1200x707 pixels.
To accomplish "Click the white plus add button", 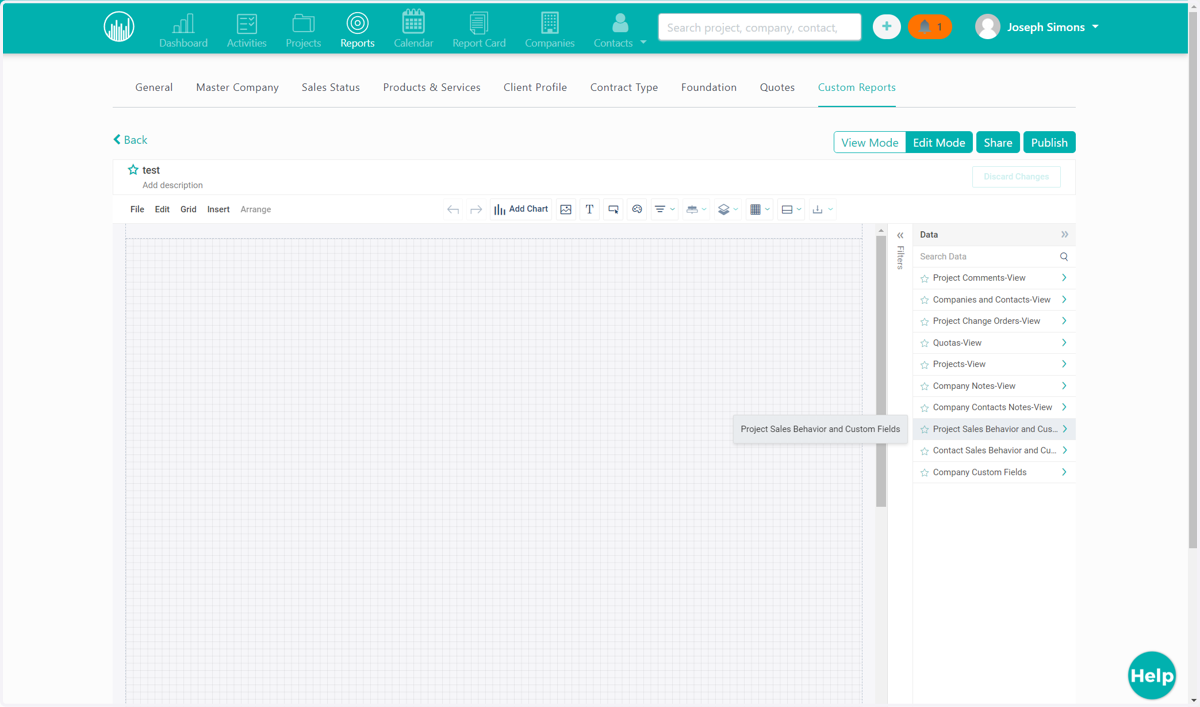I will tap(886, 27).
